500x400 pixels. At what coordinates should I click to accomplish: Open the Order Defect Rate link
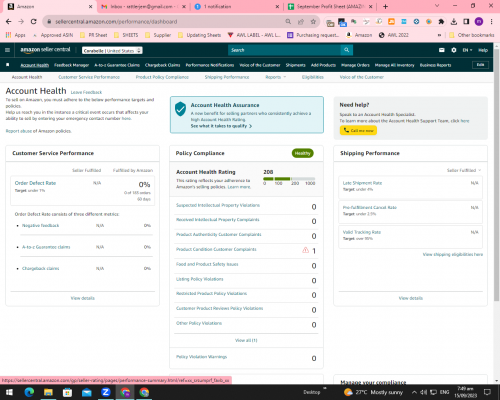[35, 183]
